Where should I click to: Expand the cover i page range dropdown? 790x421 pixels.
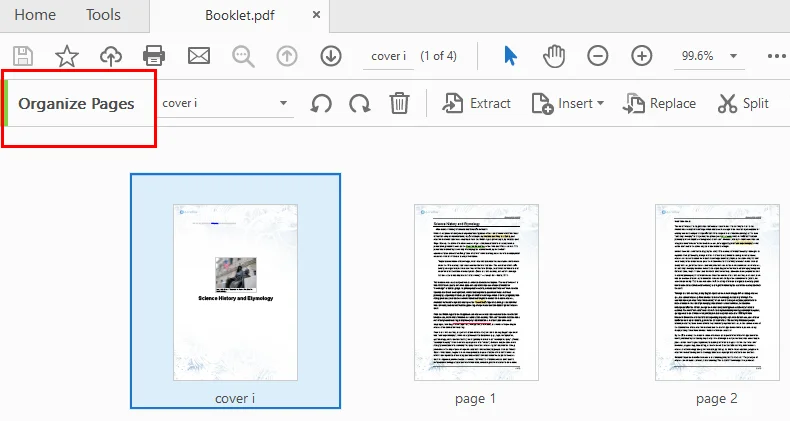226,103
